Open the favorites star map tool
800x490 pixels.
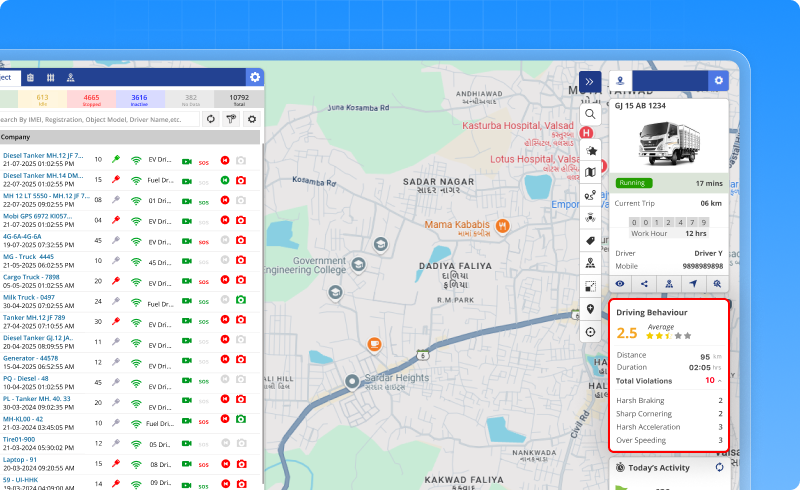(x=591, y=151)
